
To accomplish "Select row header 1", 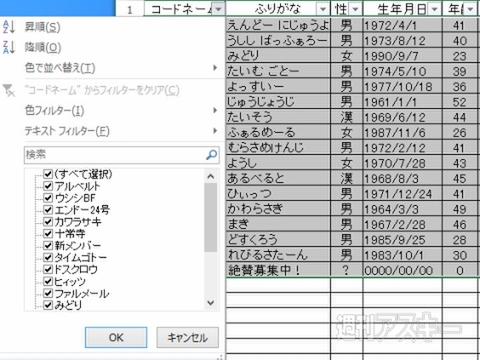I will 130,9.
